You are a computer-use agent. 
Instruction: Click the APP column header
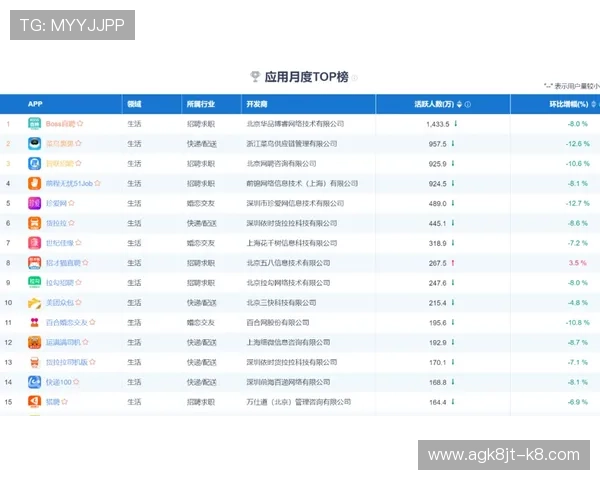[x=35, y=104]
